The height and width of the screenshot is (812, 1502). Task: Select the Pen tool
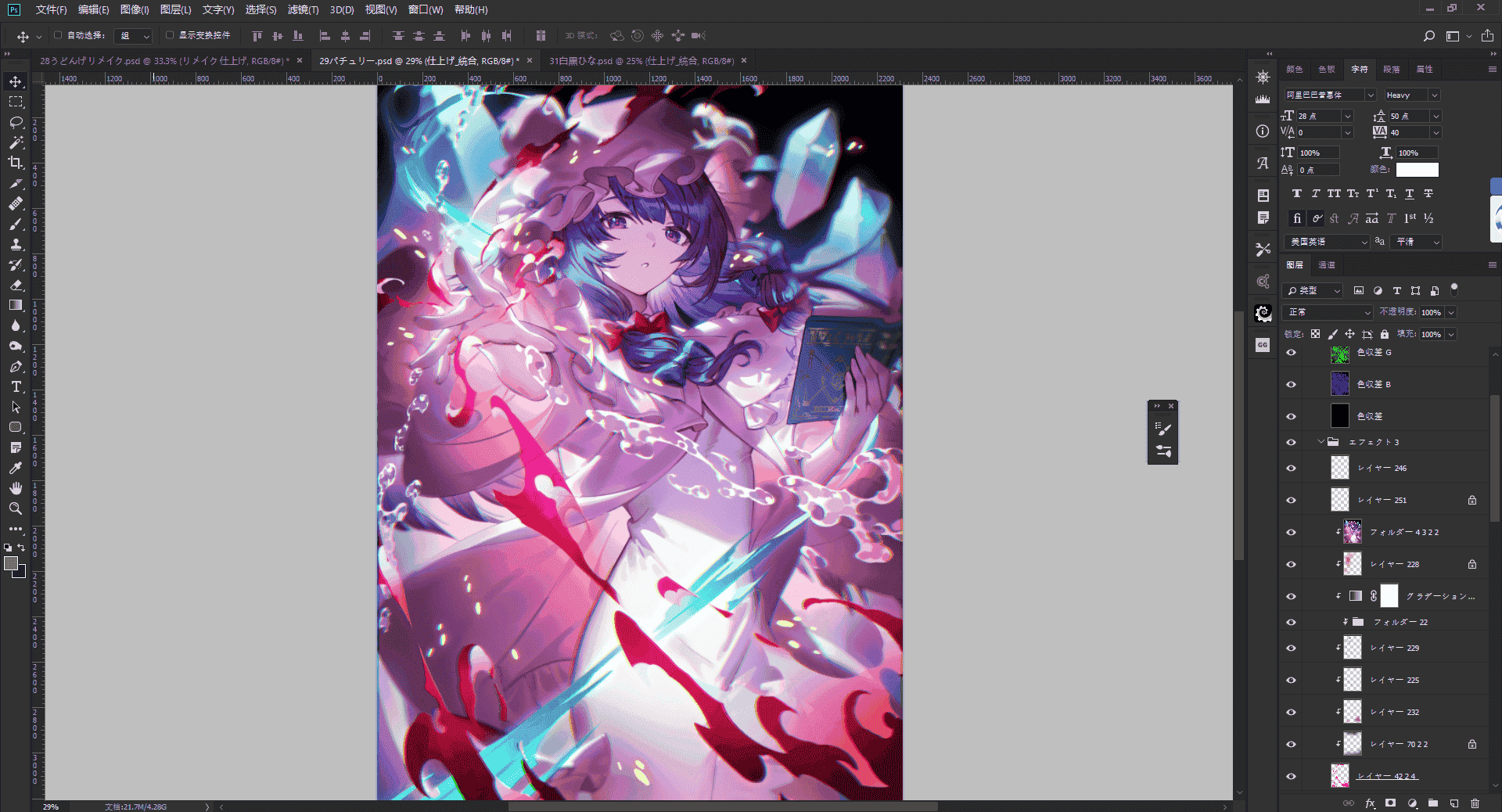(16, 367)
